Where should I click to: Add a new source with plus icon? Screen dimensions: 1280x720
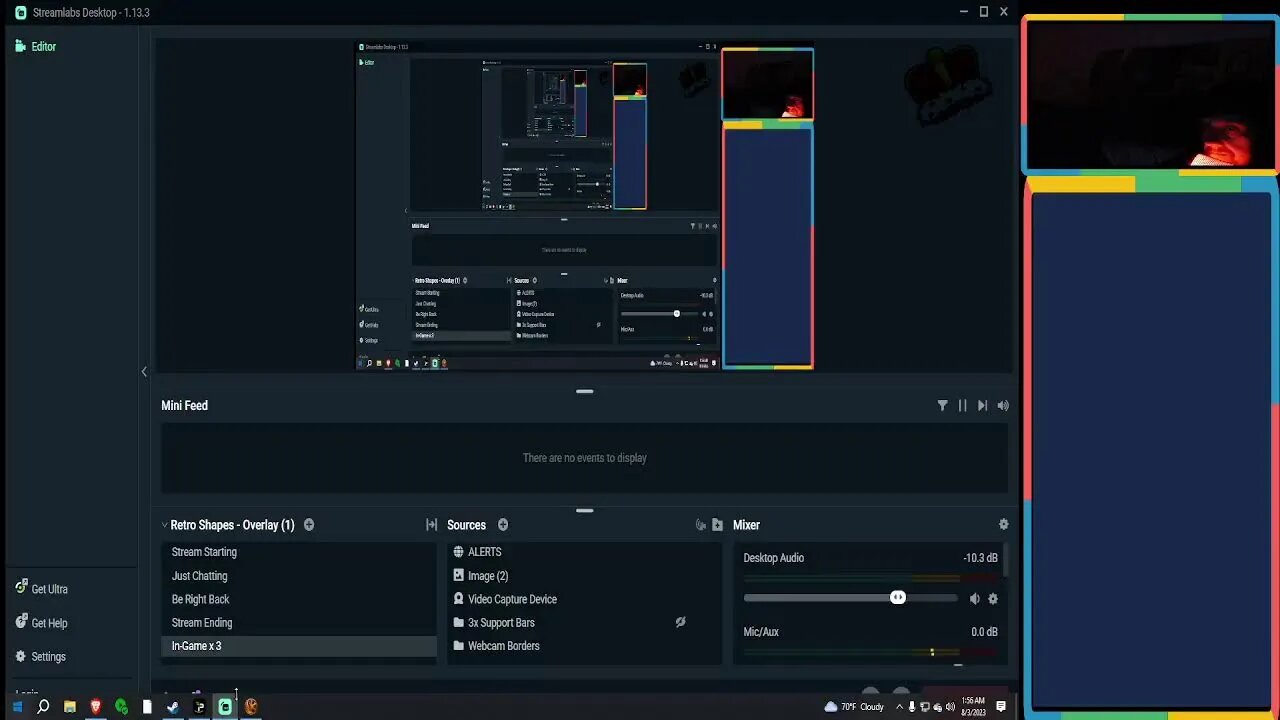[503, 525]
